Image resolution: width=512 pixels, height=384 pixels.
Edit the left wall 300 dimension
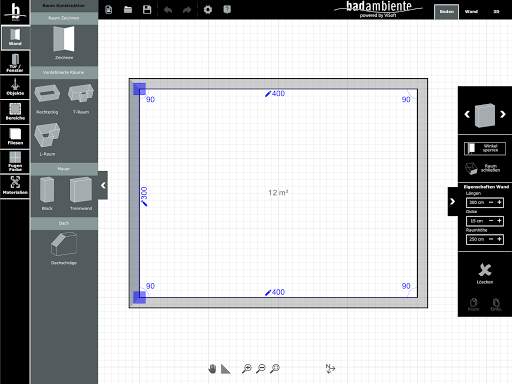(144, 197)
